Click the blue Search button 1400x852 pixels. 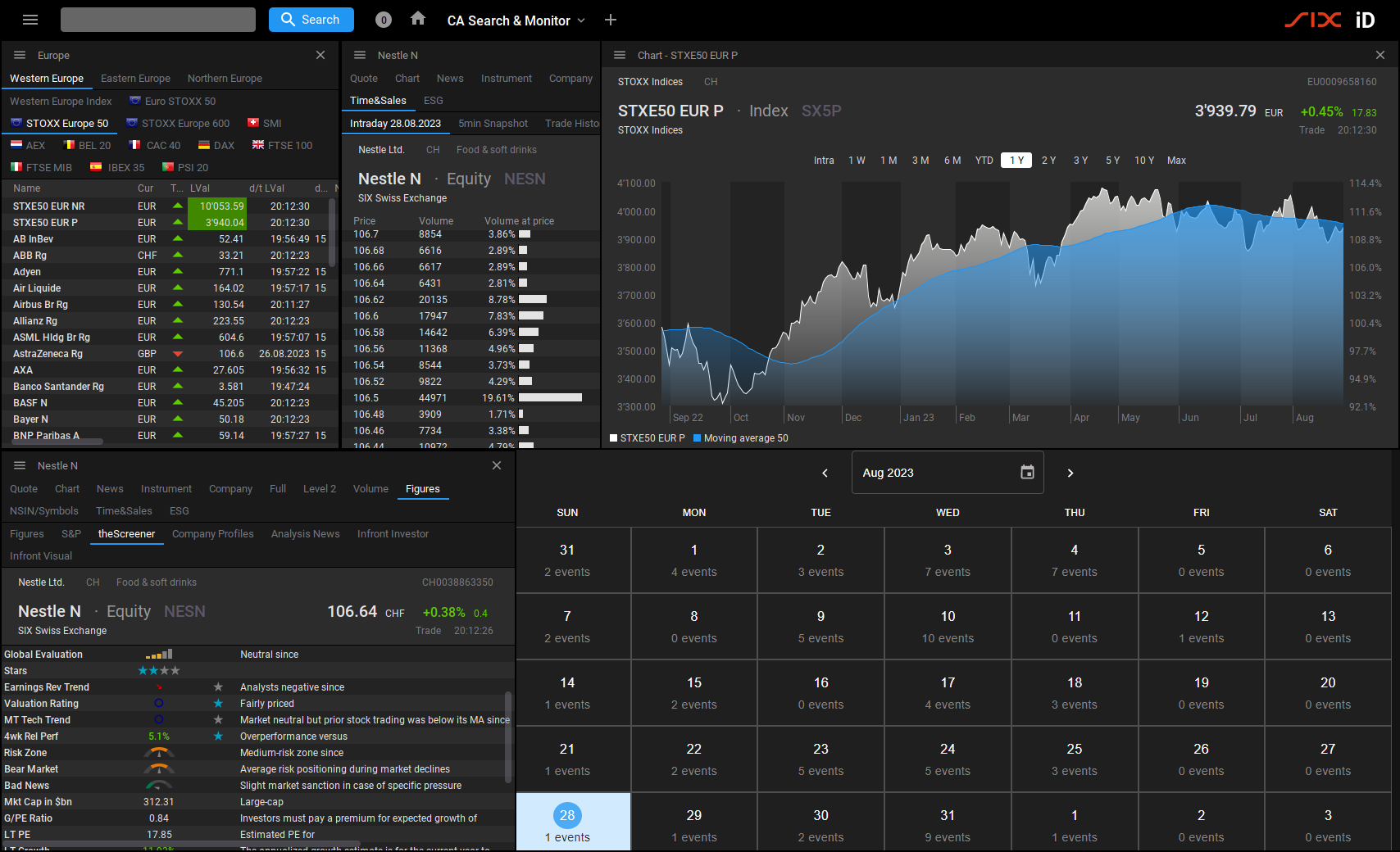(x=311, y=20)
